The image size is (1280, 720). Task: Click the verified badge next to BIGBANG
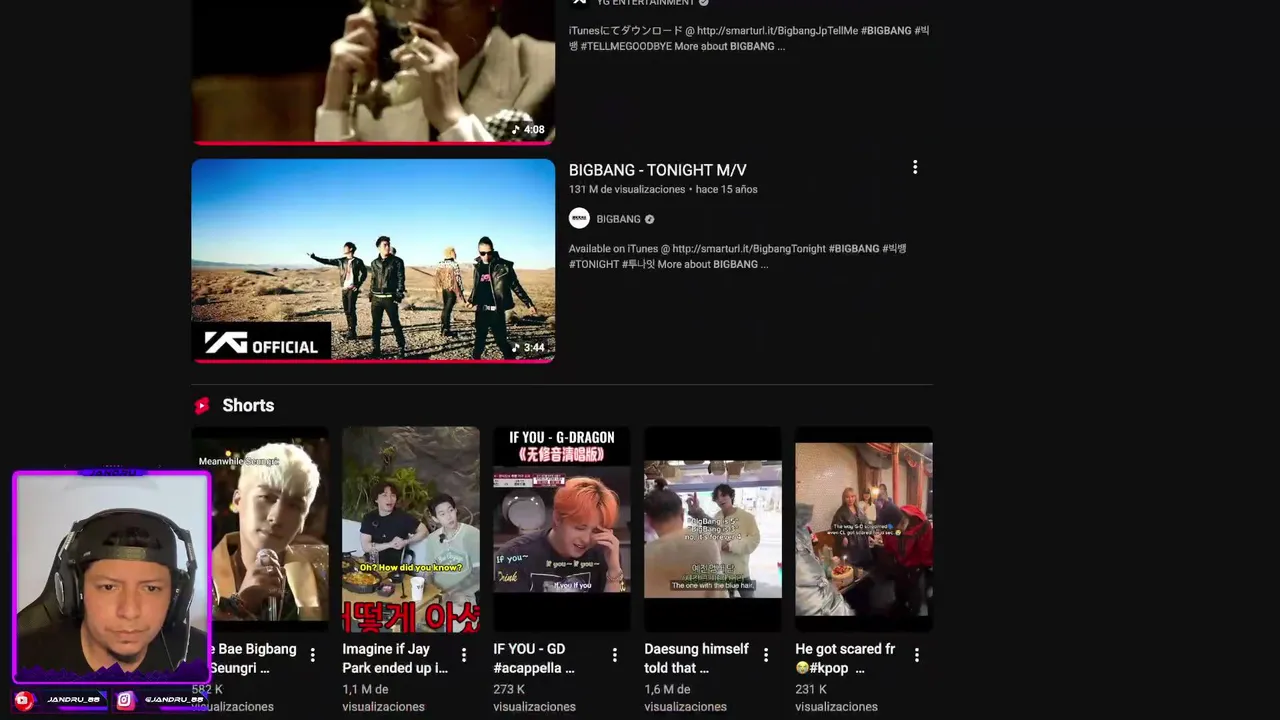tap(649, 219)
